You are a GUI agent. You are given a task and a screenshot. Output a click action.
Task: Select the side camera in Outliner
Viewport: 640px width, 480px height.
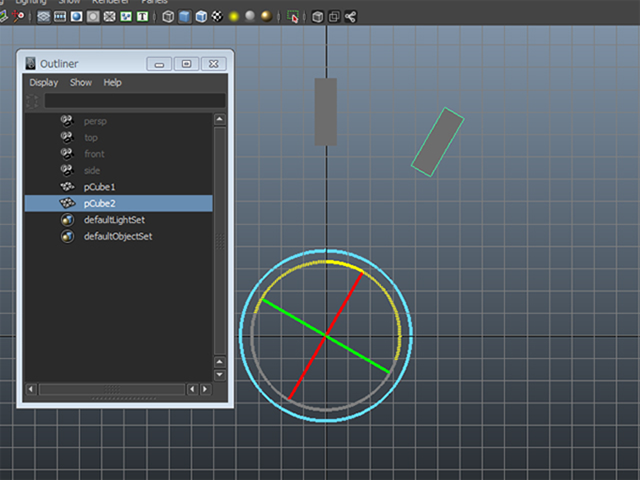pos(118,170)
